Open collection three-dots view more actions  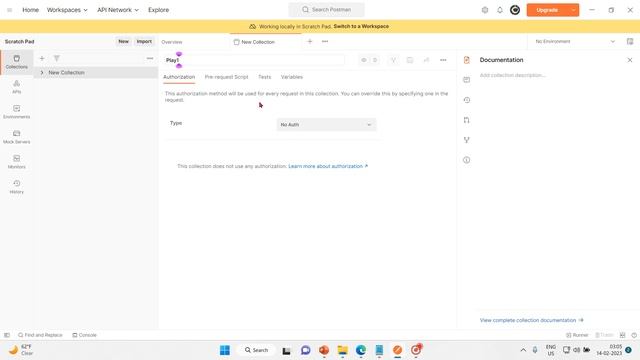tap(443, 60)
